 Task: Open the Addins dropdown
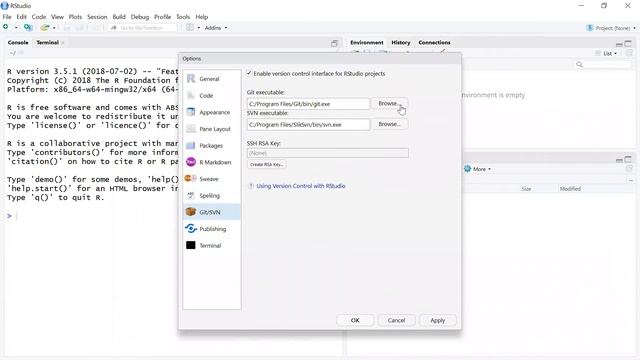tap(216, 28)
